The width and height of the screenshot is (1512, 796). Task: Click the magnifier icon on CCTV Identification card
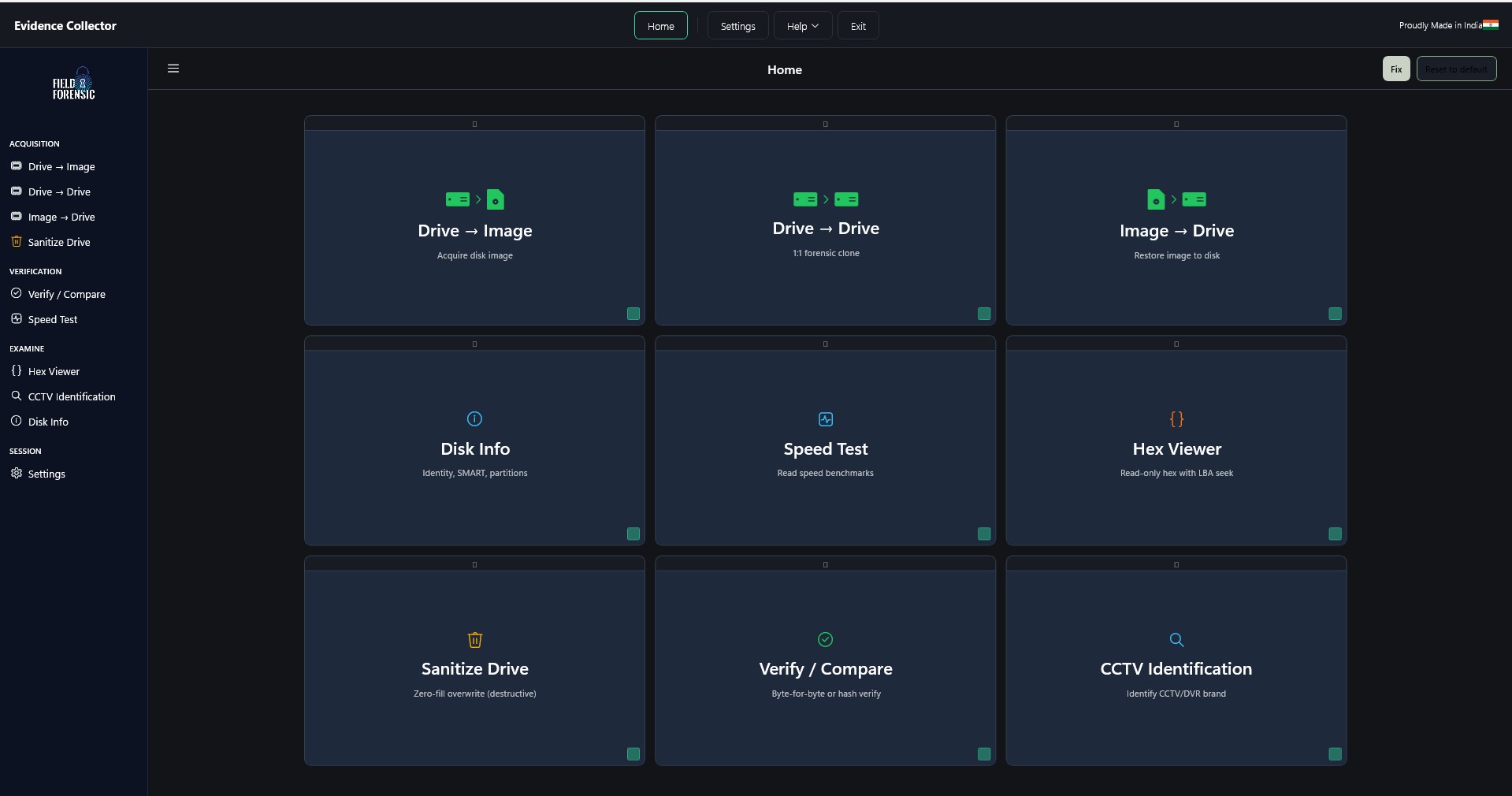tap(1176, 639)
